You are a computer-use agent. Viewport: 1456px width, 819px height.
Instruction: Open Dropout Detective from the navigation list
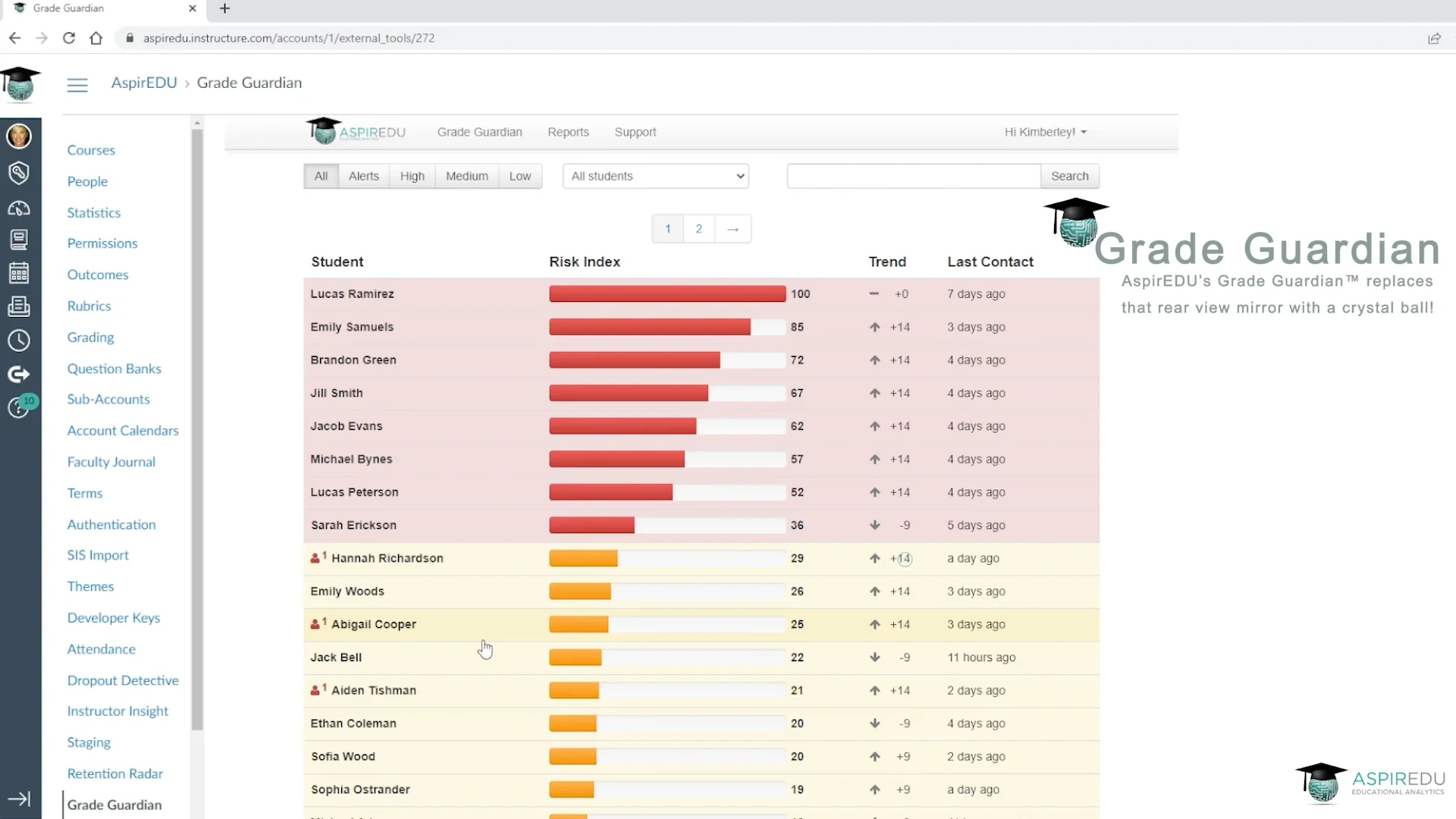pos(122,680)
